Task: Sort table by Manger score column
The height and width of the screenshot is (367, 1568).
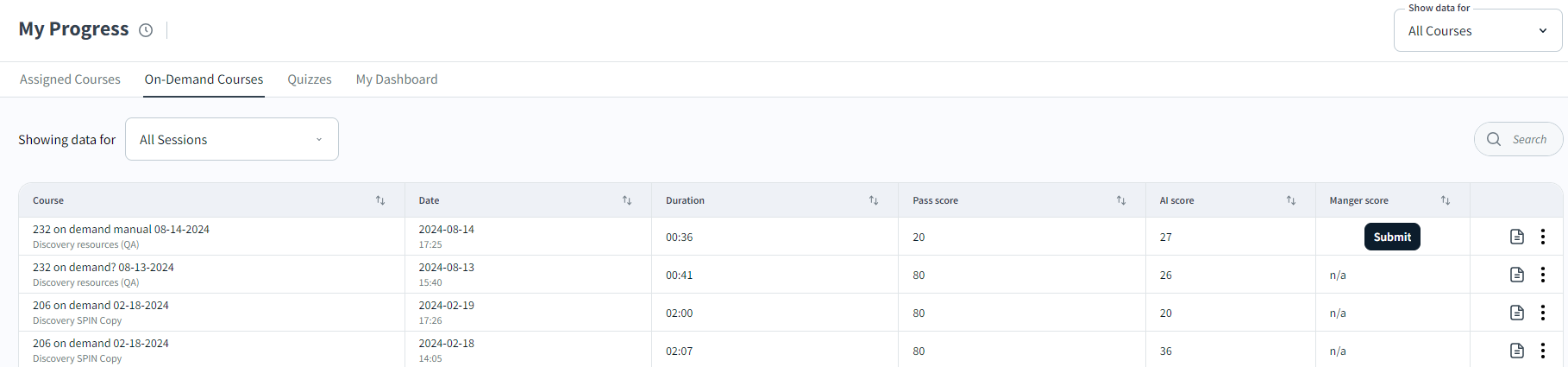Action: pyautogui.click(x=1446, y=200)
